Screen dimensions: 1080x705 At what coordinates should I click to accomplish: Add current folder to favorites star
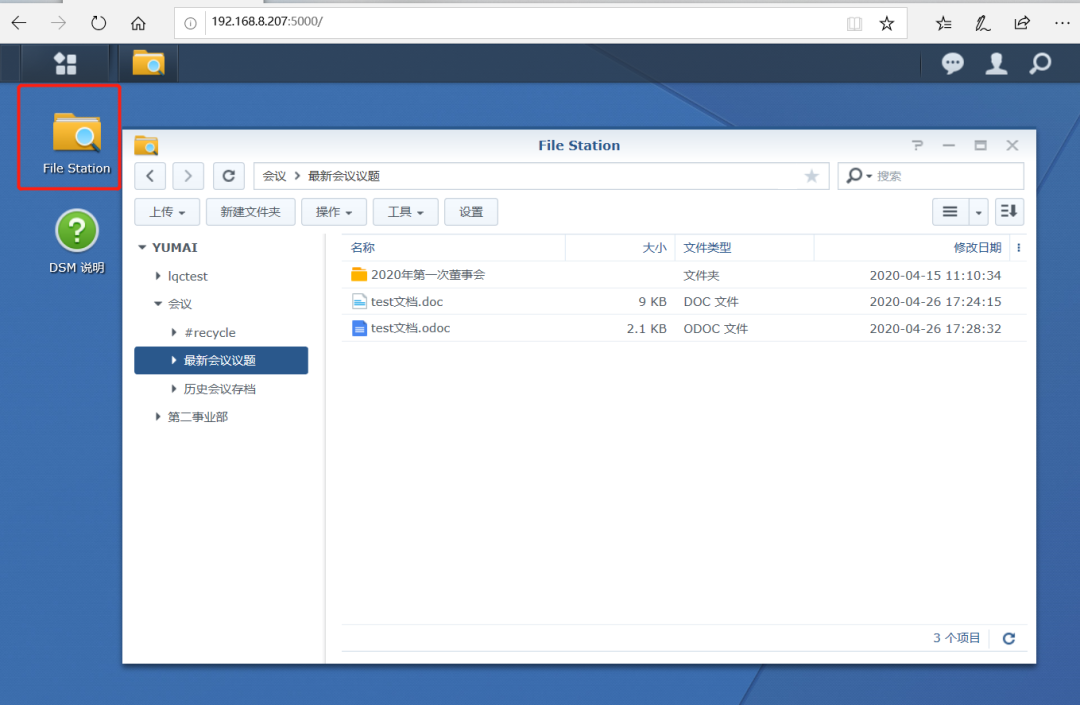[811, 176]
